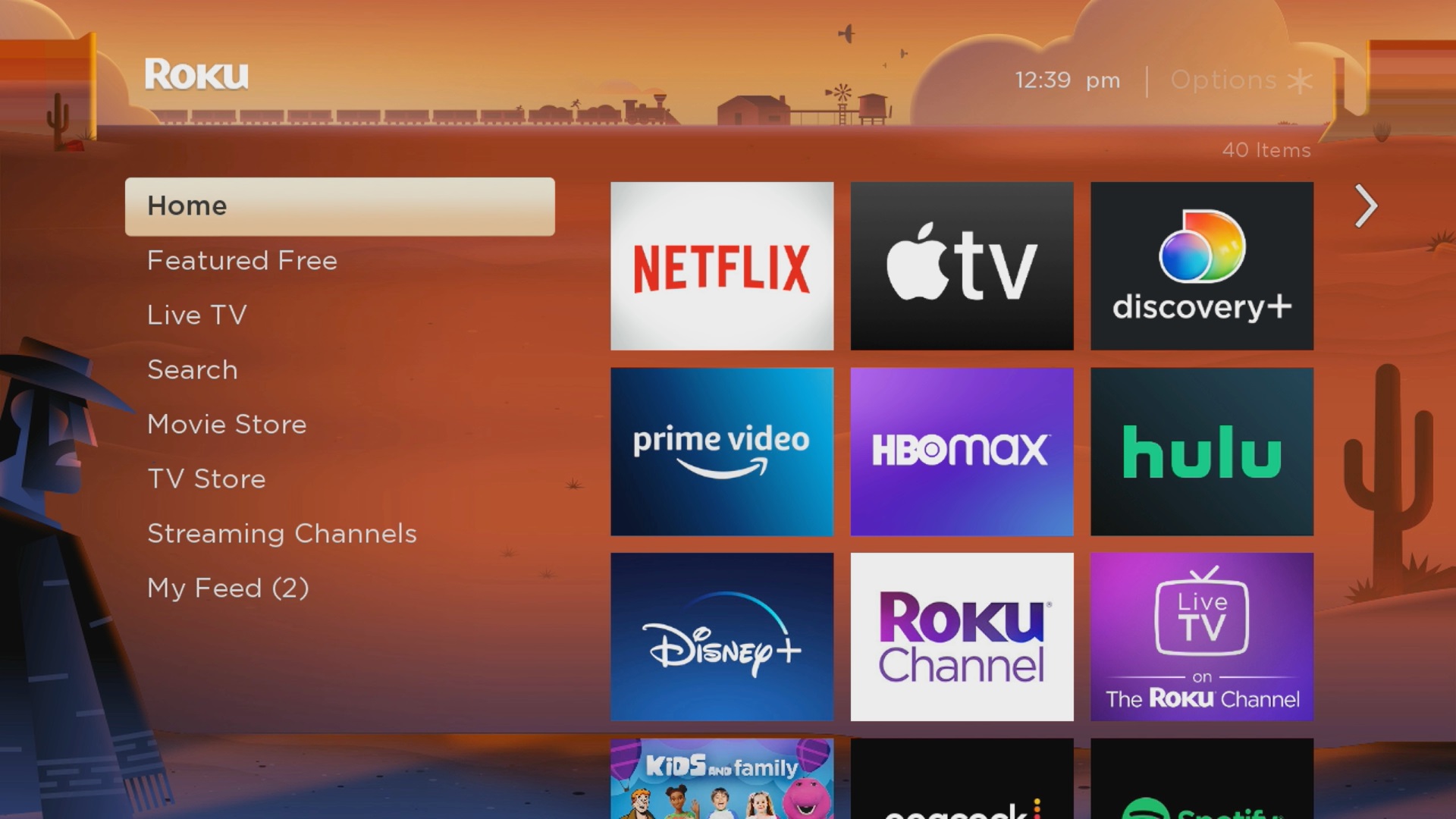1456x819 pixels.
Task: Open the Netflix streaming channel
Action: tap(722, 265)
